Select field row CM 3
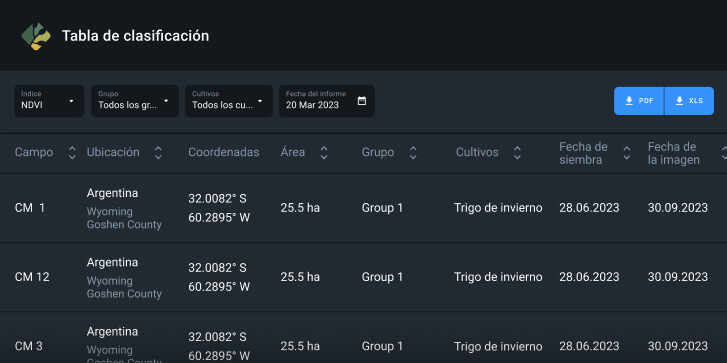 point(364,338)
